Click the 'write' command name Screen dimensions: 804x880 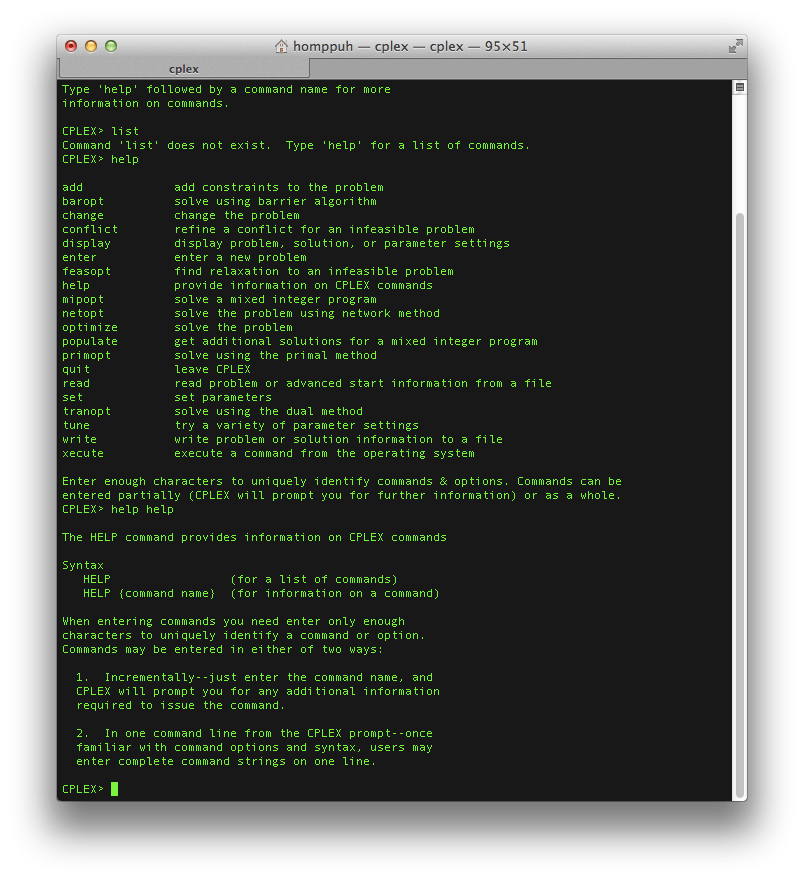click(79, 439)
